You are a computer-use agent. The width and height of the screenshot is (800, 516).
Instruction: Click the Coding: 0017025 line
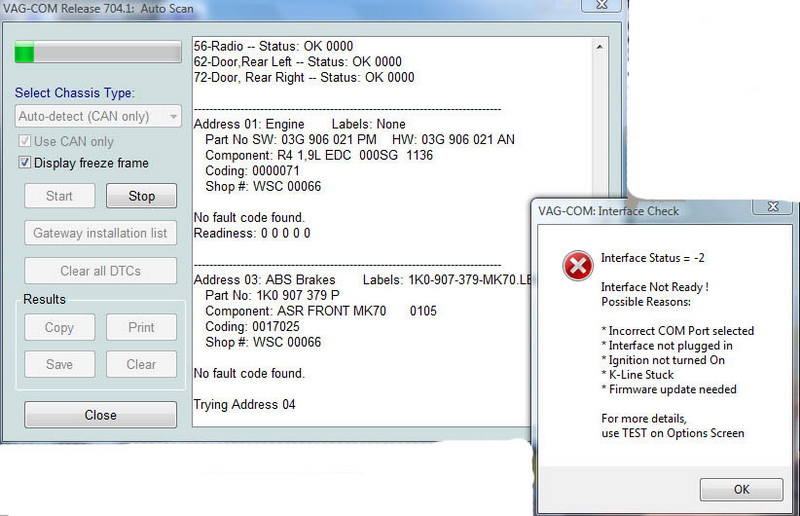point(252,327)
